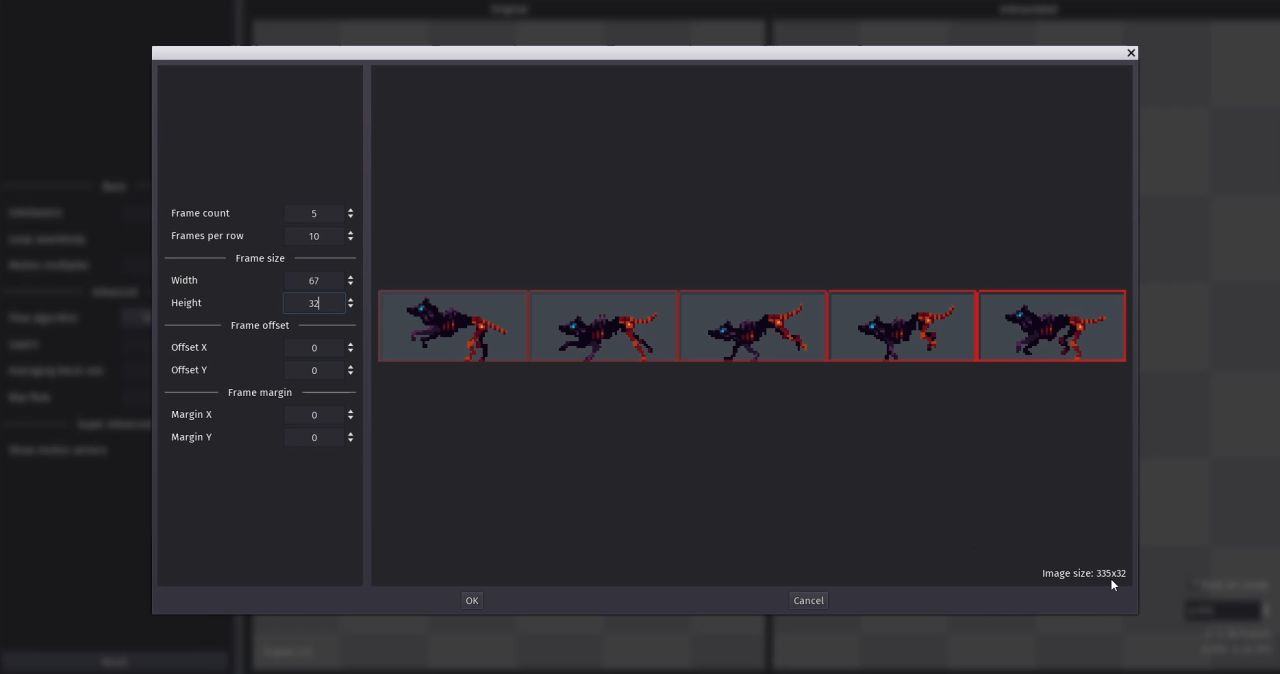Click the Frames per row stepper arrows

click(350, 236)
